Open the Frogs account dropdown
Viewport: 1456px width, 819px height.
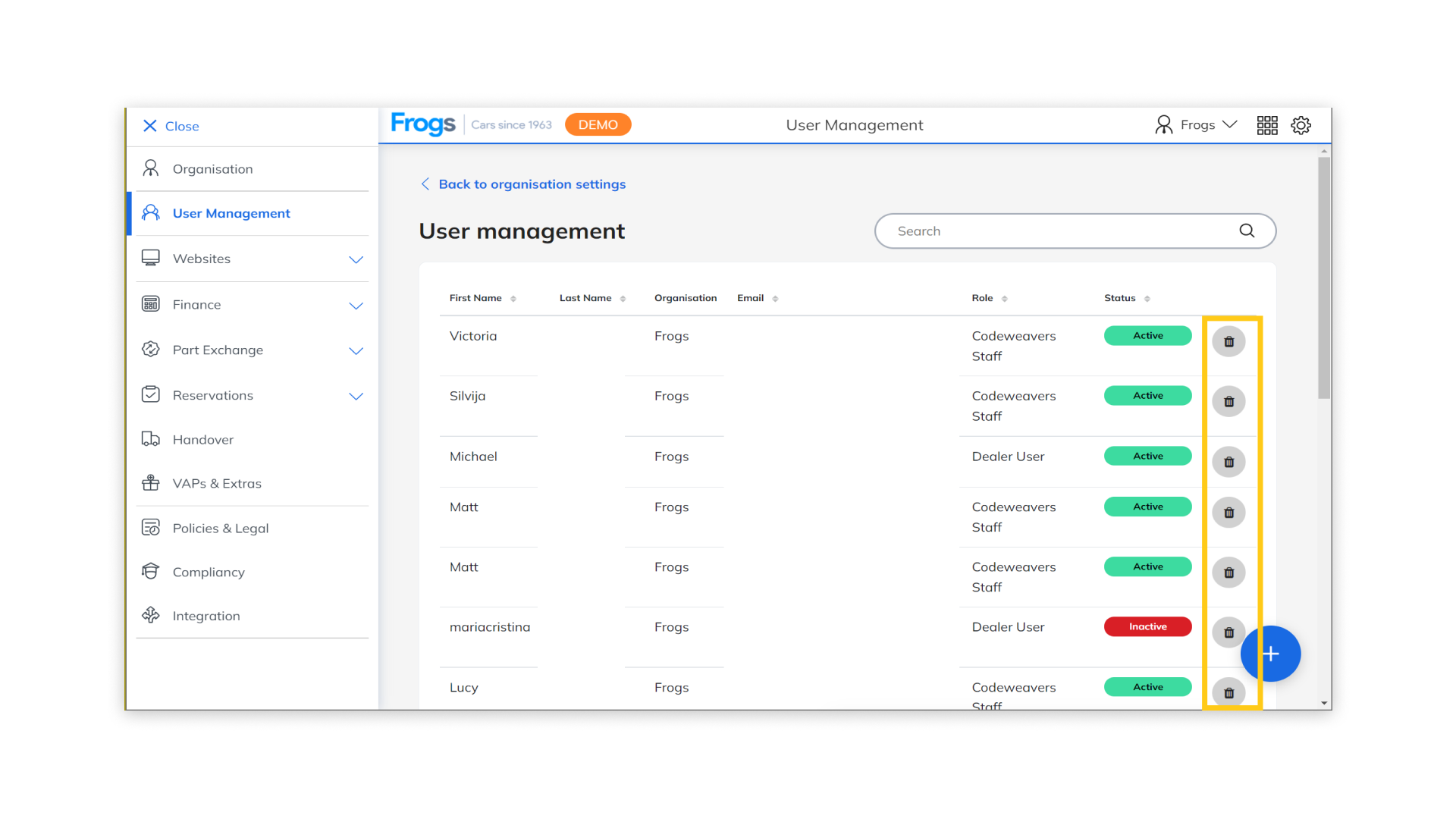click(x=1197, y=125)
